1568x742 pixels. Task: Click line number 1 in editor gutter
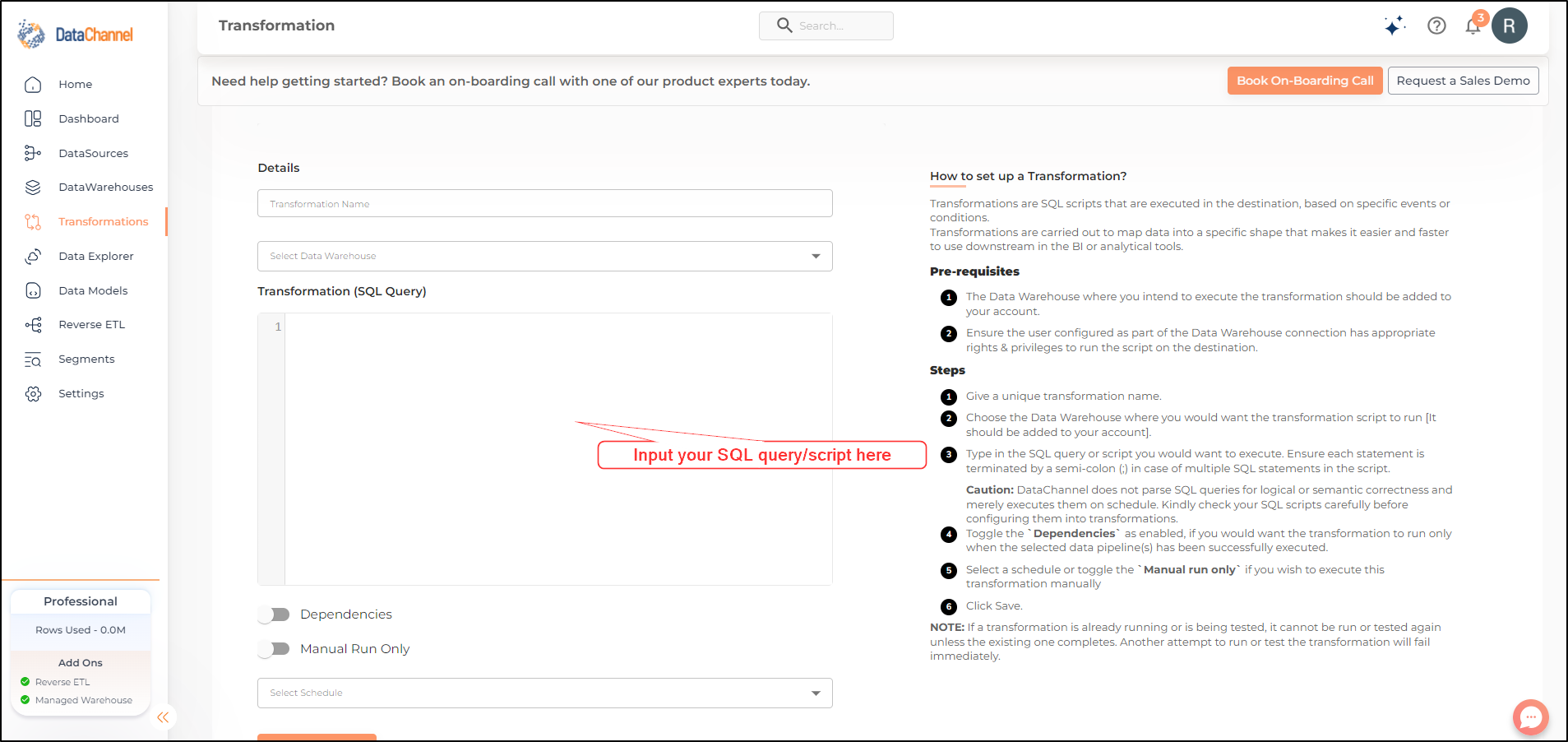(278, 327)
